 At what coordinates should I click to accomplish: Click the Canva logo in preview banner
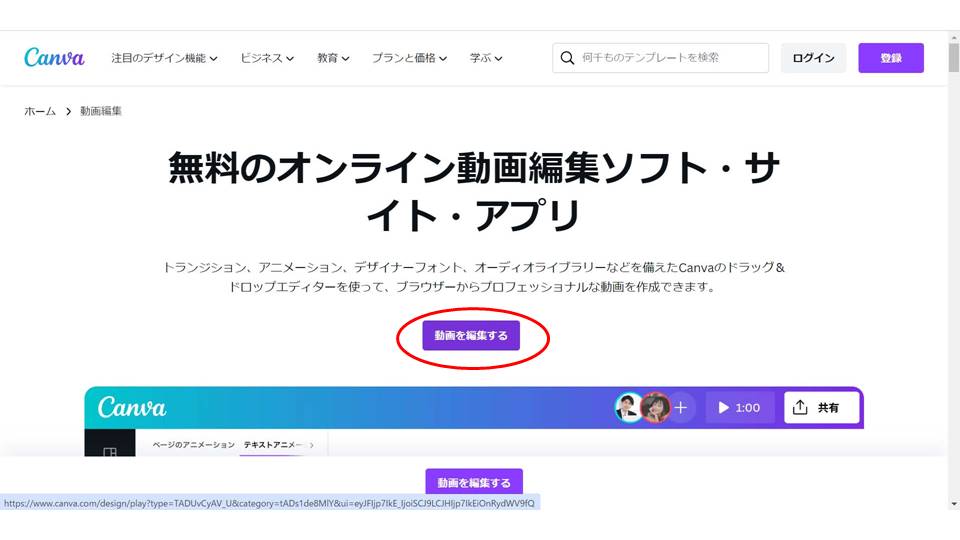point(132,408)
